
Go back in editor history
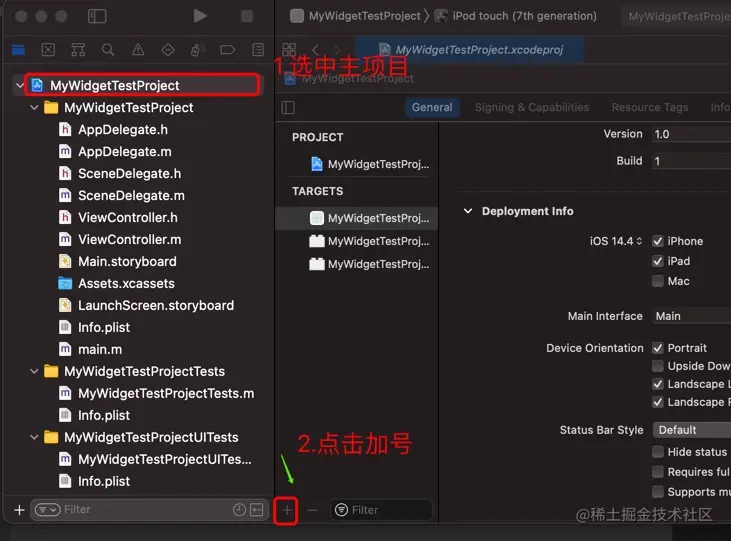coord(316,49)
